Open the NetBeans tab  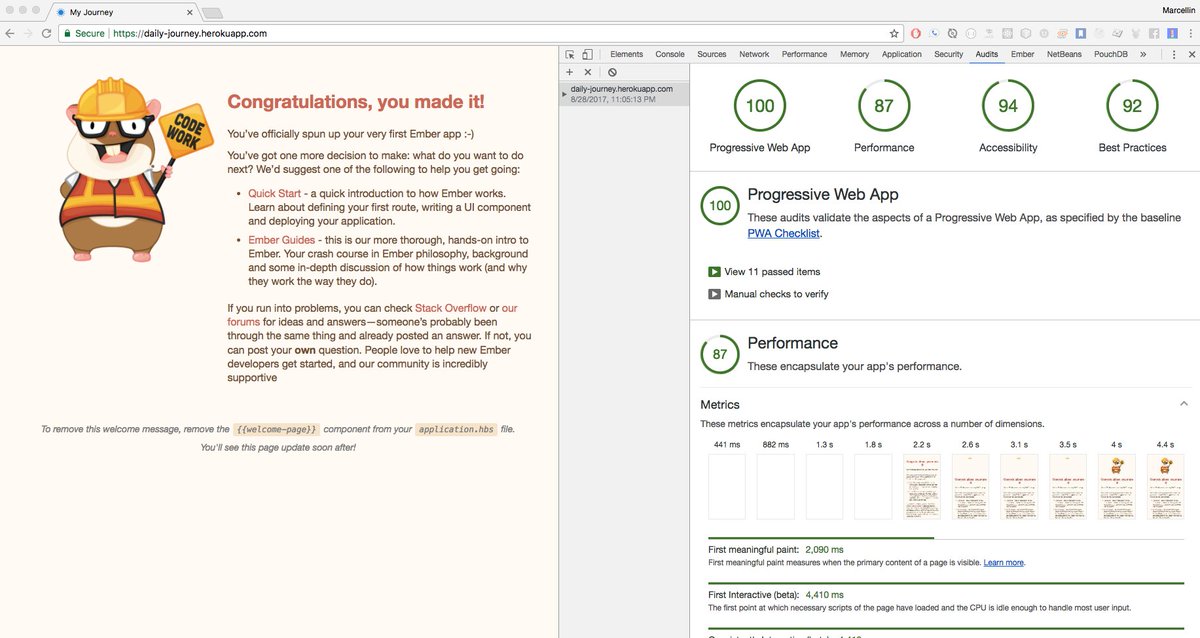[1065, 54]
